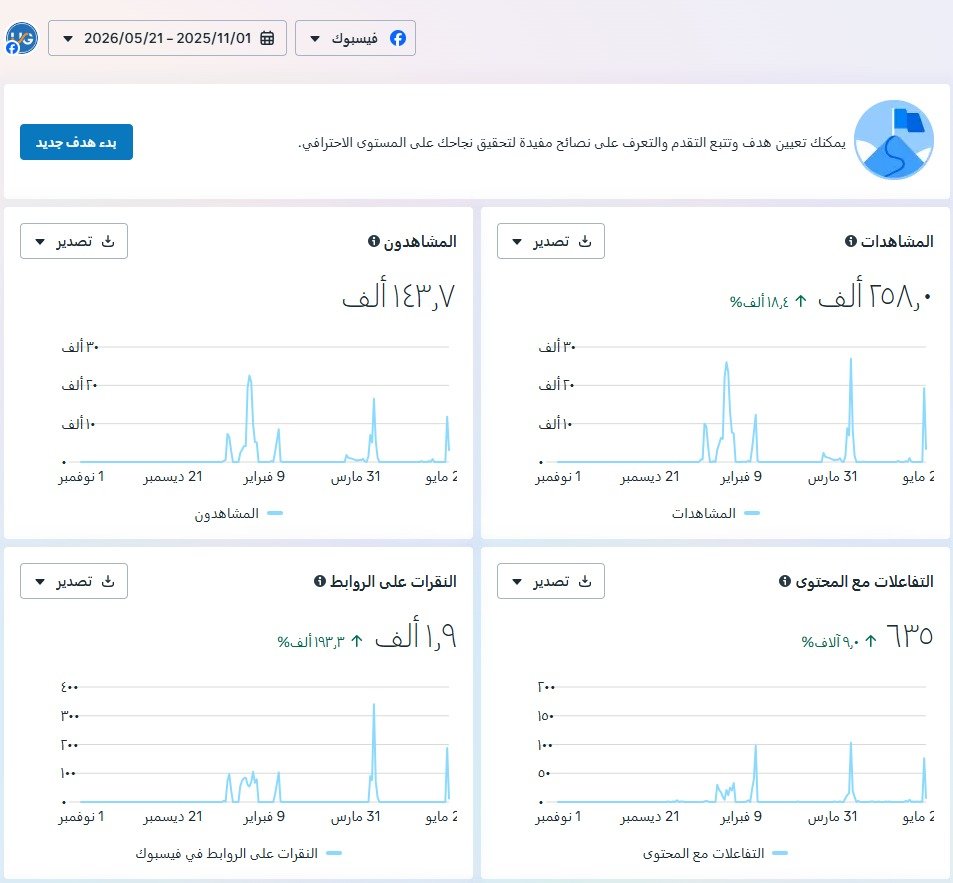
Task: Click info icon next to النقرات على الروابط
Action: click(x=320, y=582)
